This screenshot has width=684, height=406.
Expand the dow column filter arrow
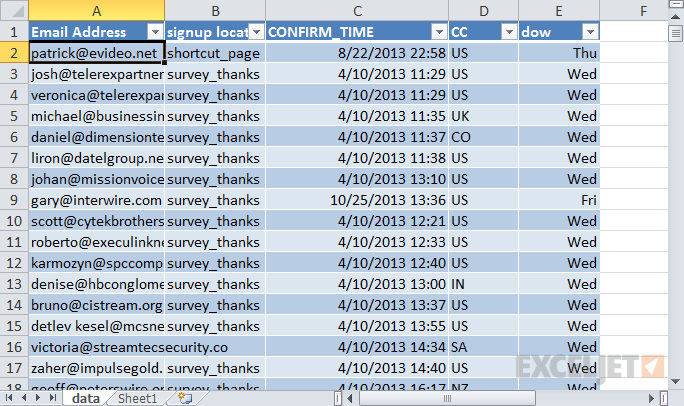(590, 32)
